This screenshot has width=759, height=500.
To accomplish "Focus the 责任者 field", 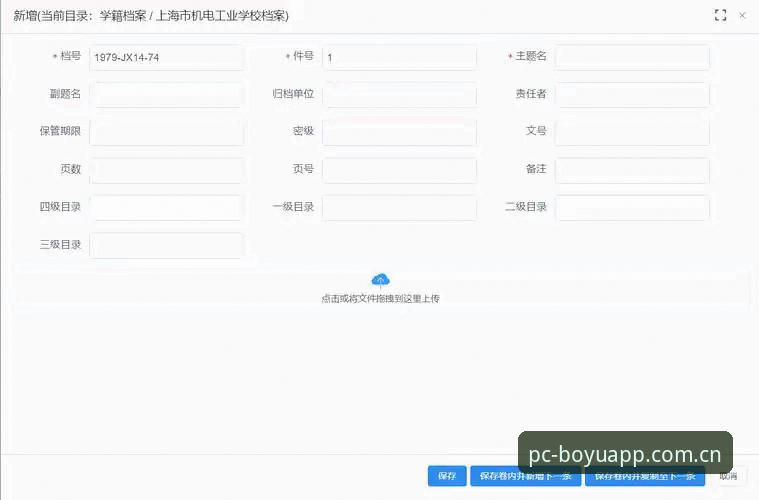I will click(x=632, y=95).
